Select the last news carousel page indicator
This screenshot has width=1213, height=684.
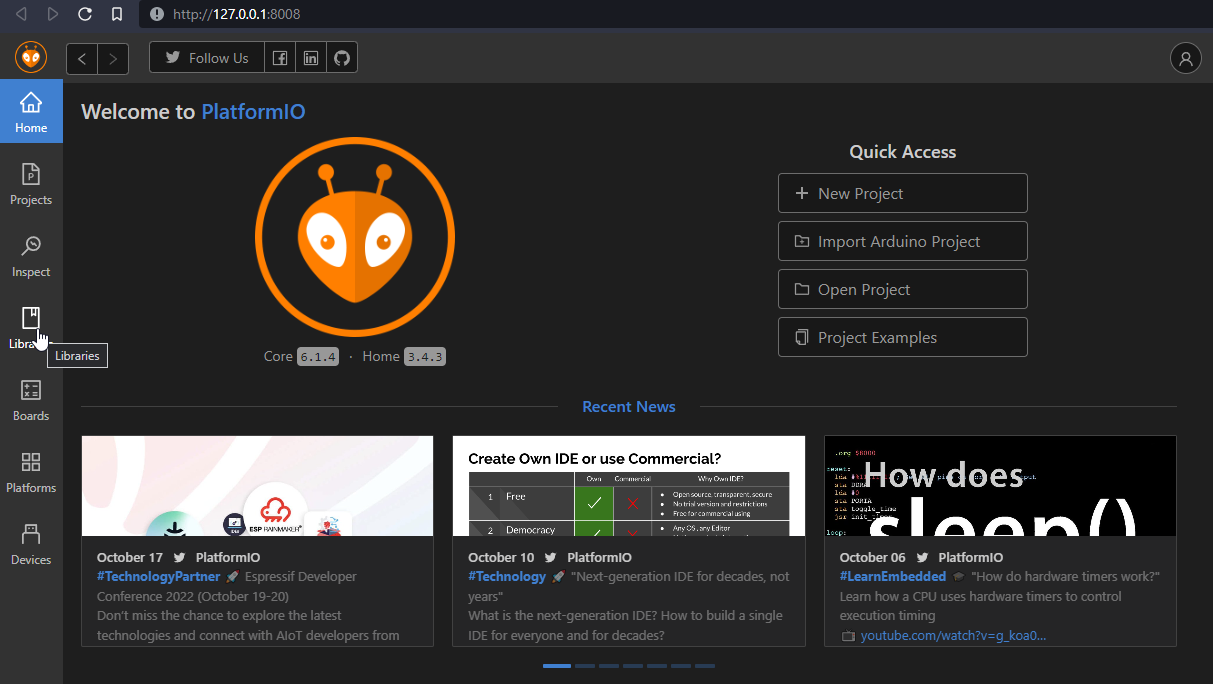point(705,666)
